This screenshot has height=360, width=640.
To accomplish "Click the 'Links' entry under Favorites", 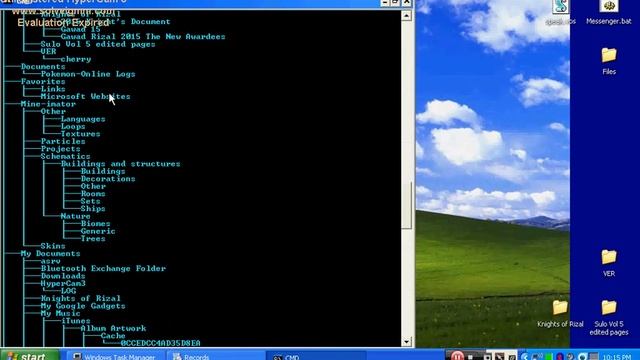I will (53, 89).
